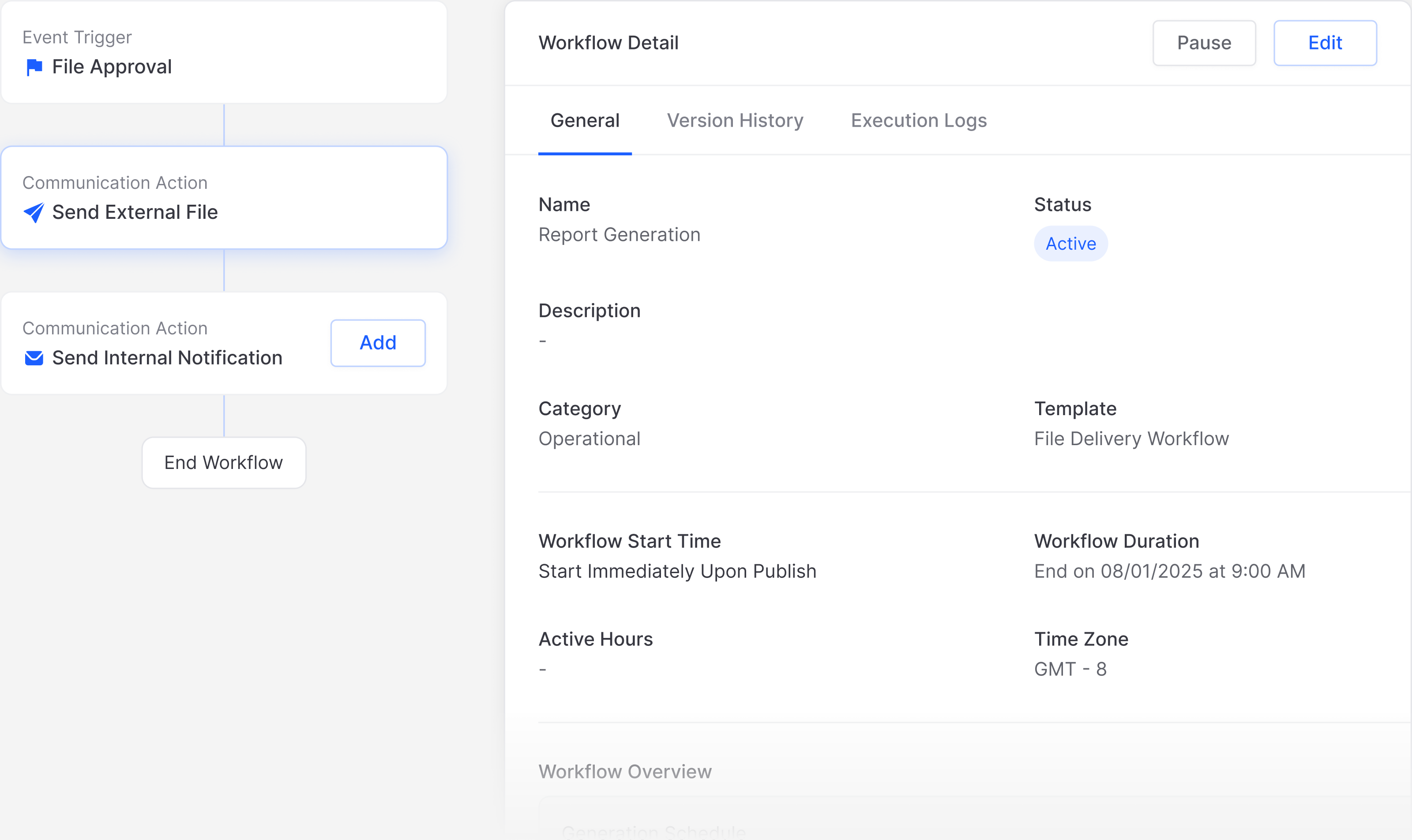Screen dimensions: 1412x840
Task: Open the Execution Logs tab
Action: pyautogui.click(x=918, y=120)
